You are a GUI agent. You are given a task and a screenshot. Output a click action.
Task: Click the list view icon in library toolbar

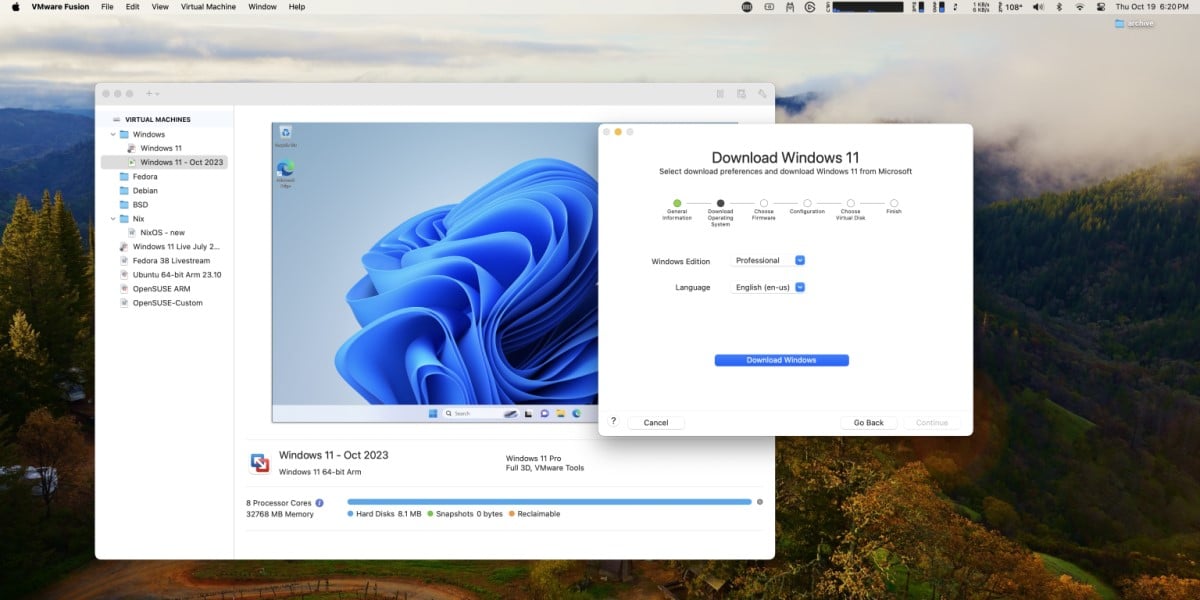point(720,93)
